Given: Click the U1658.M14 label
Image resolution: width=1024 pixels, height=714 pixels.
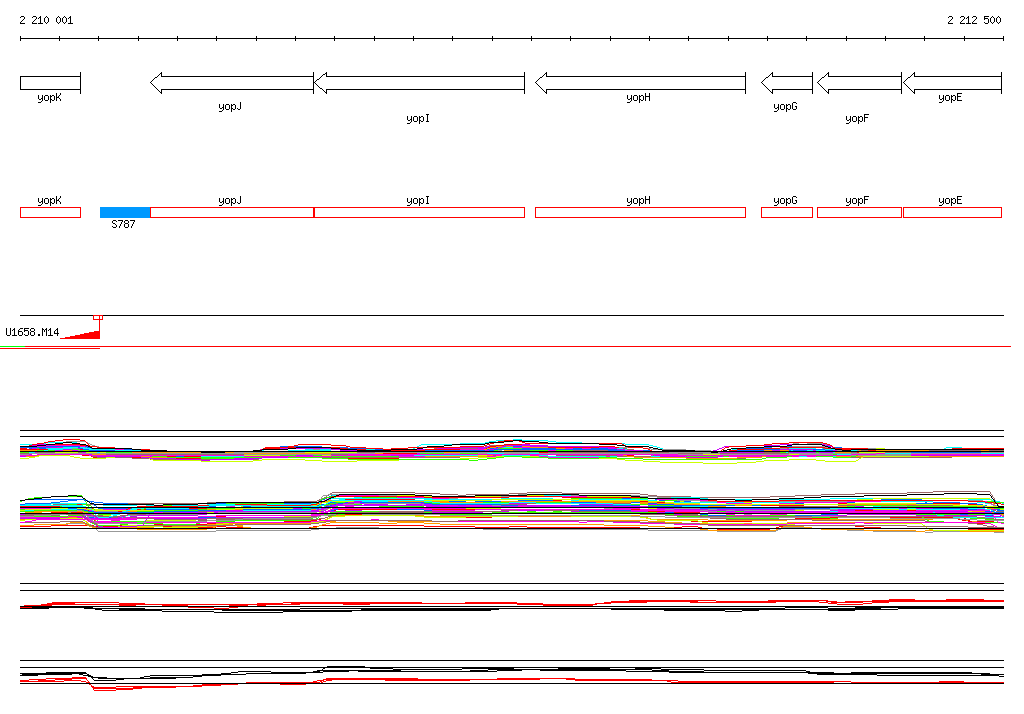Looking at the screenshot, I should pyautogui.click(x=32, y=333).
